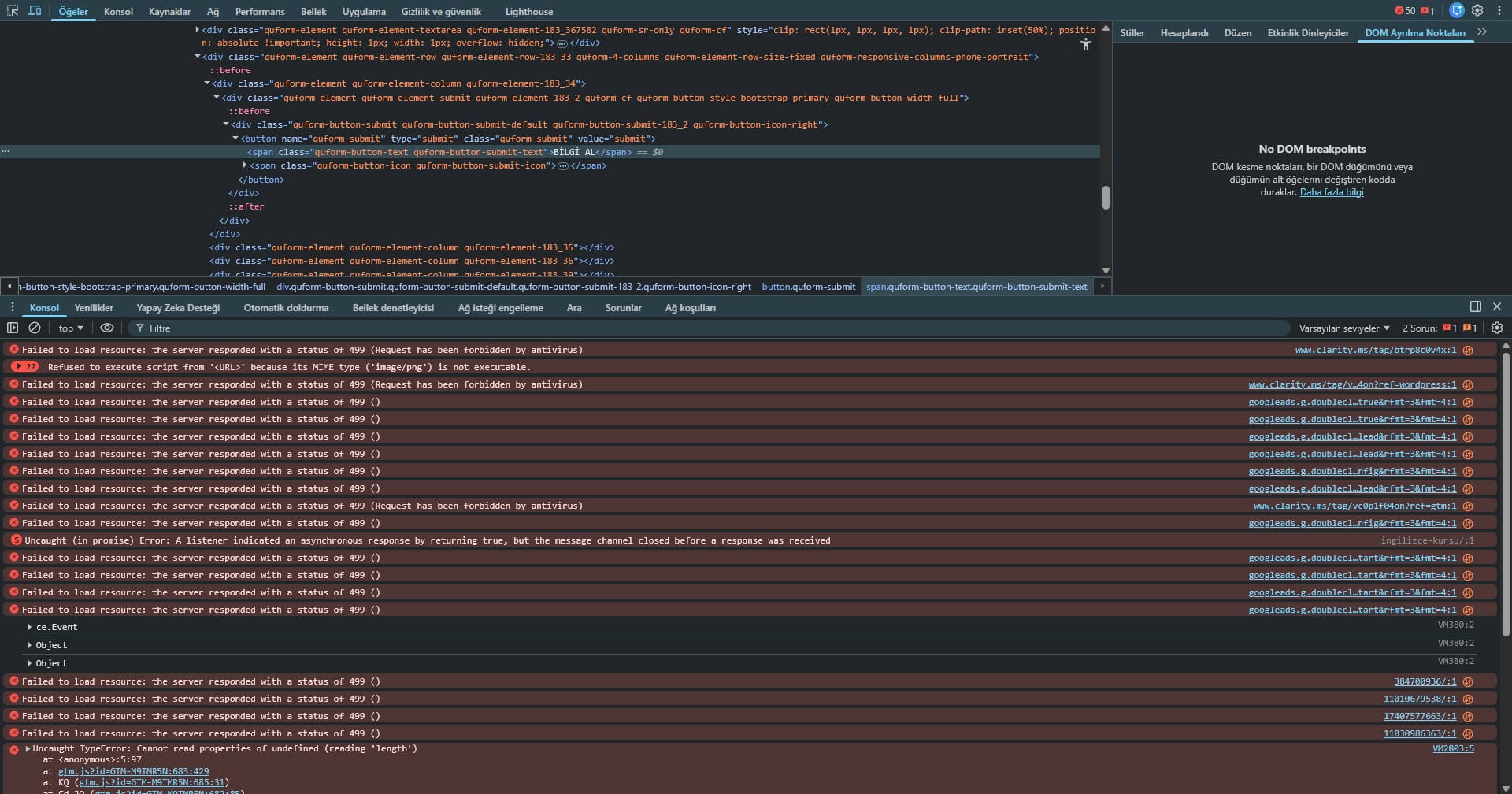Open the www.clarity.ms/tag/btrp8c0v4x:1 source link
The image size is (1512, 794).
tap(1375, 350)
